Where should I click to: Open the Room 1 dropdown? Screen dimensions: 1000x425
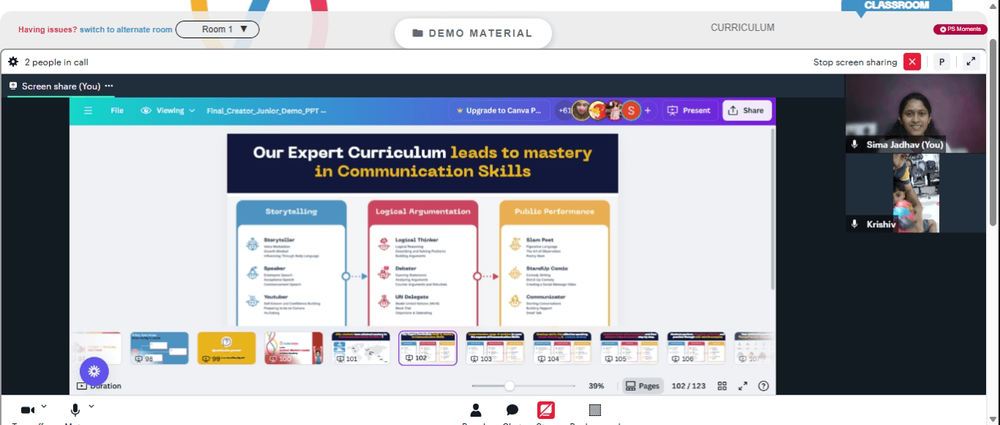point(217,29)
